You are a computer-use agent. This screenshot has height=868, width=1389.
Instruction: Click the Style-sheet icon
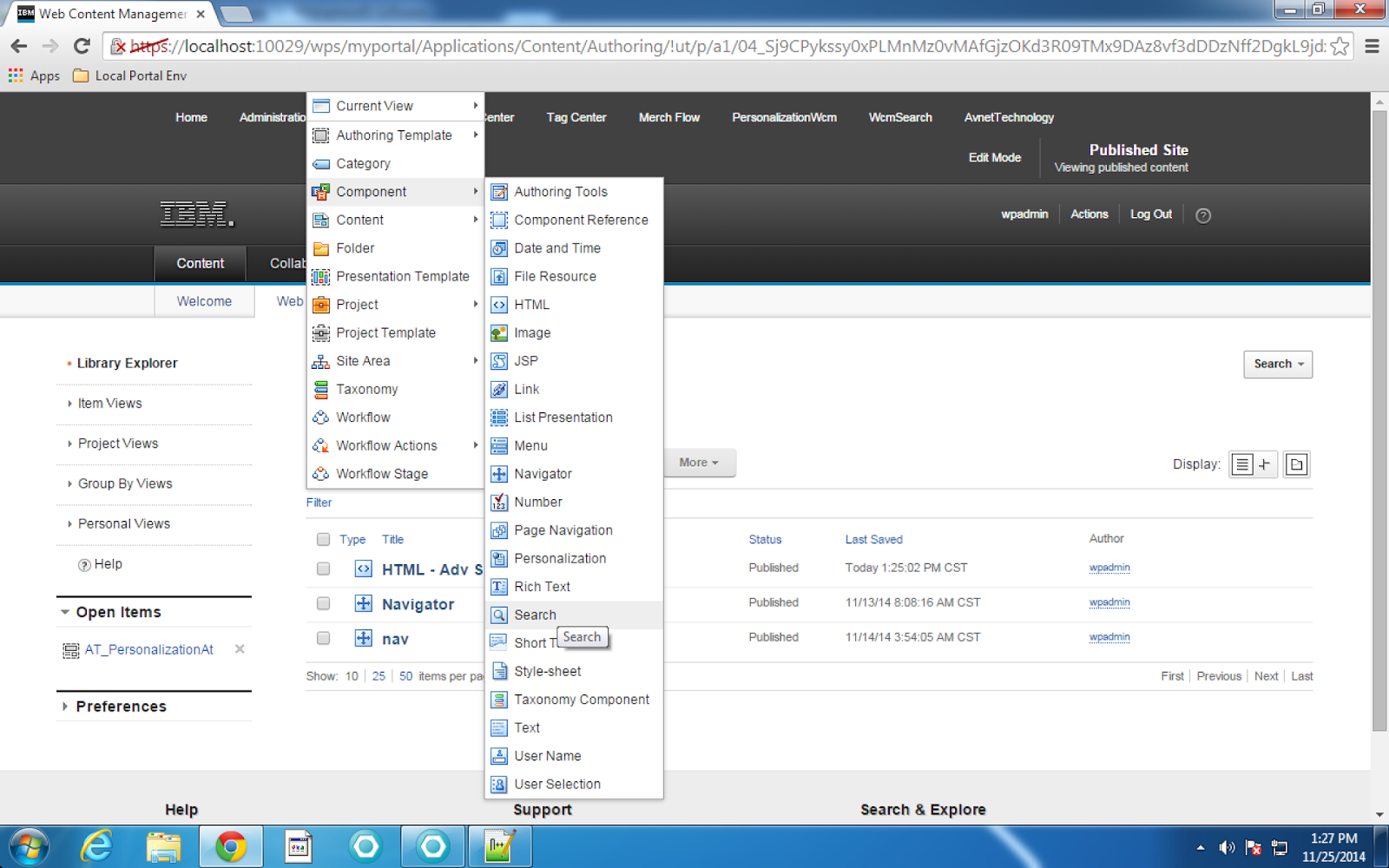point(499,671)
